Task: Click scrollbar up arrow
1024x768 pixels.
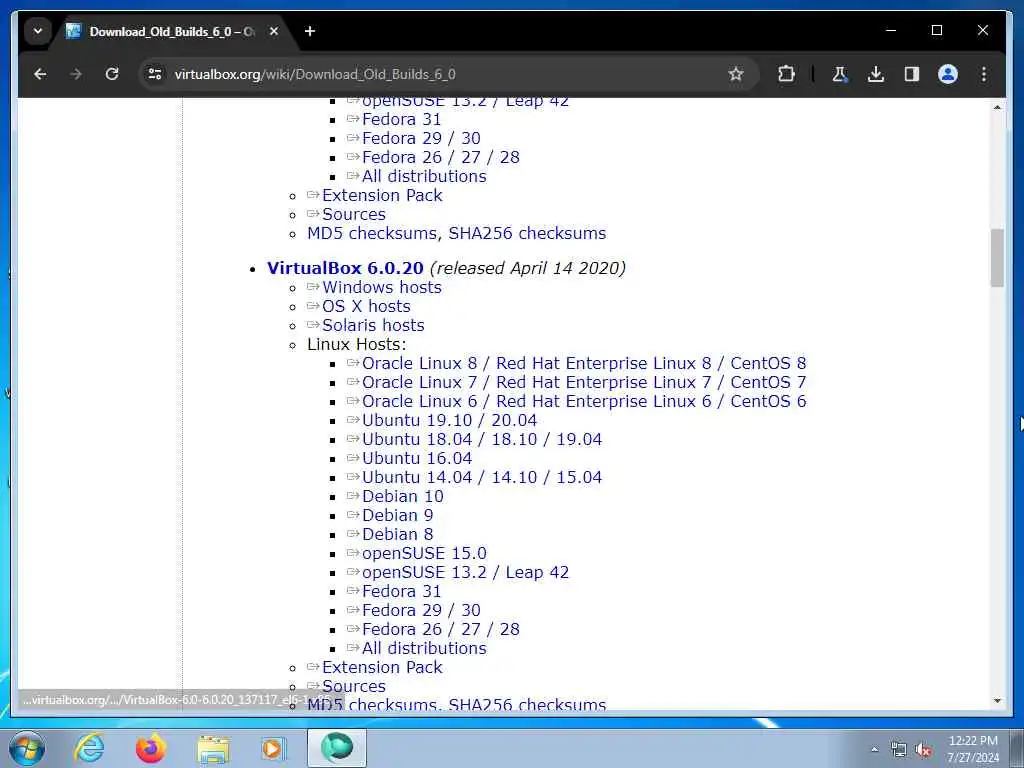Action: click(x=997, y=107)
